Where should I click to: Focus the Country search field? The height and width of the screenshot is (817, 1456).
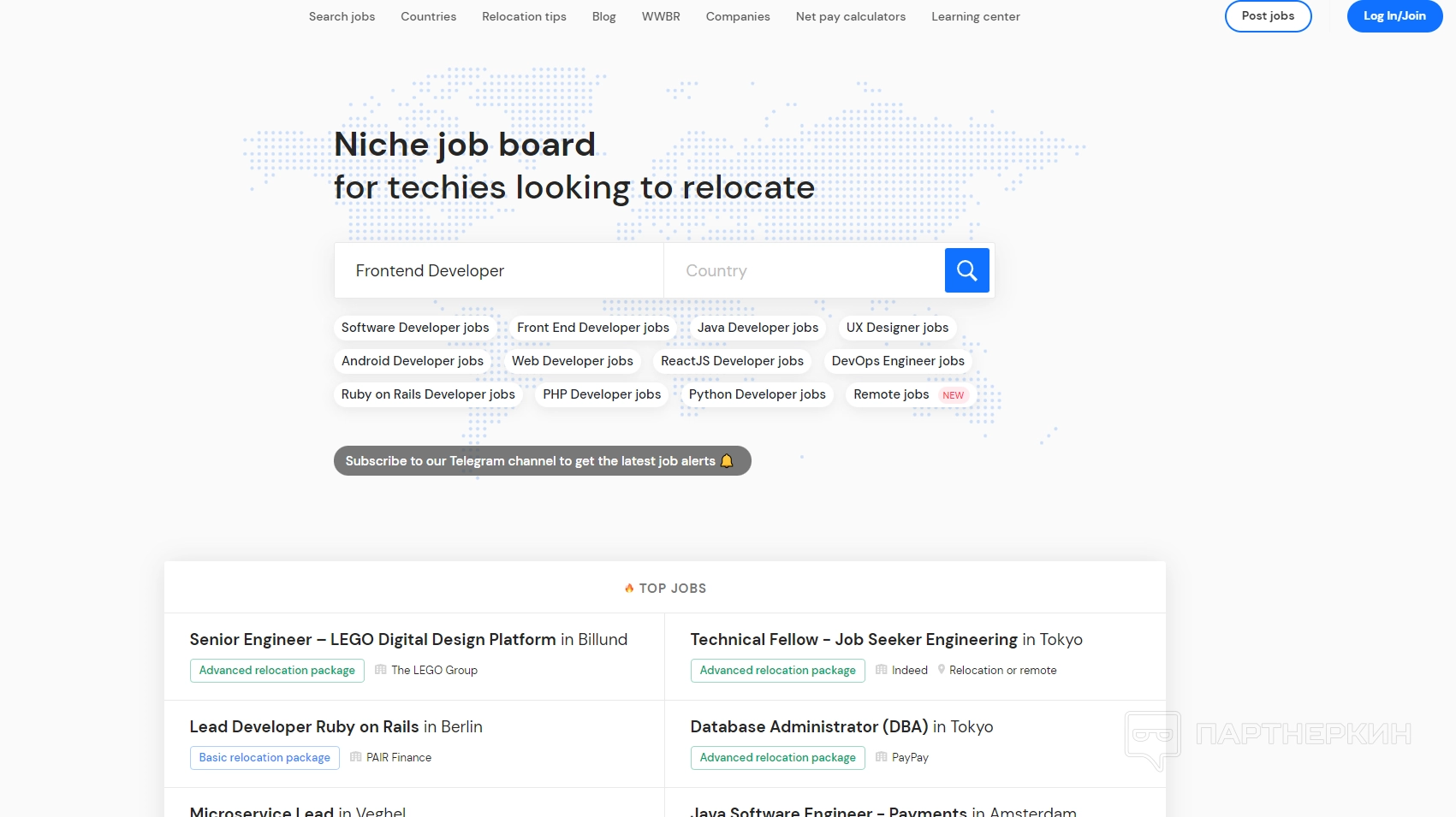[x=803, y=271]
